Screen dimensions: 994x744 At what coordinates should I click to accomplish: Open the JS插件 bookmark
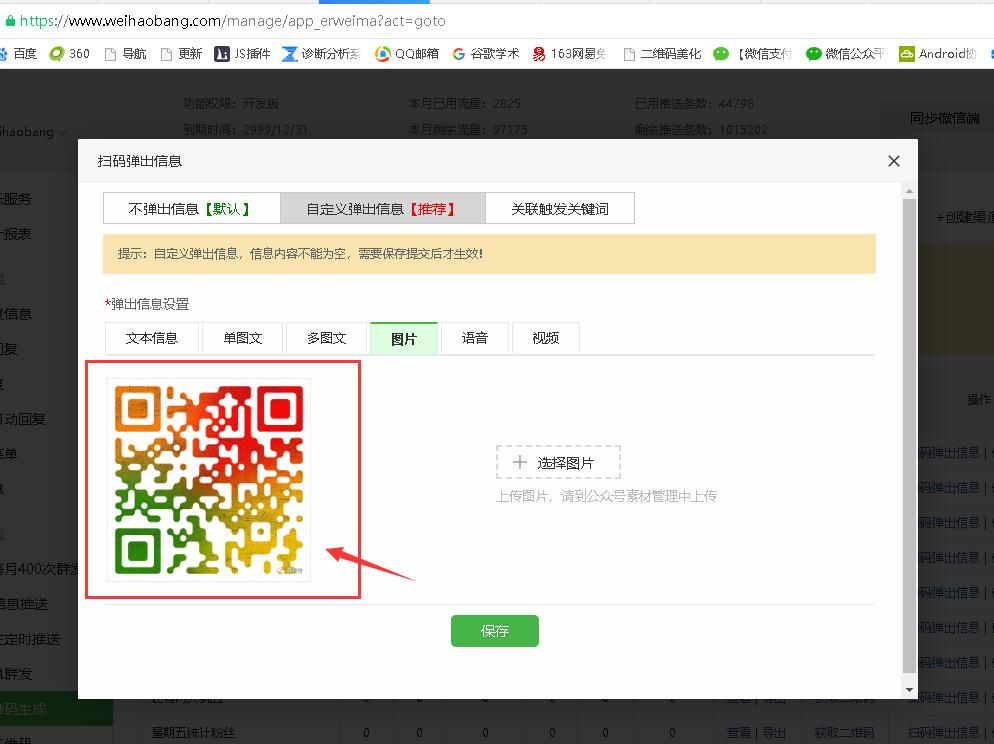(x=242, y=54)
